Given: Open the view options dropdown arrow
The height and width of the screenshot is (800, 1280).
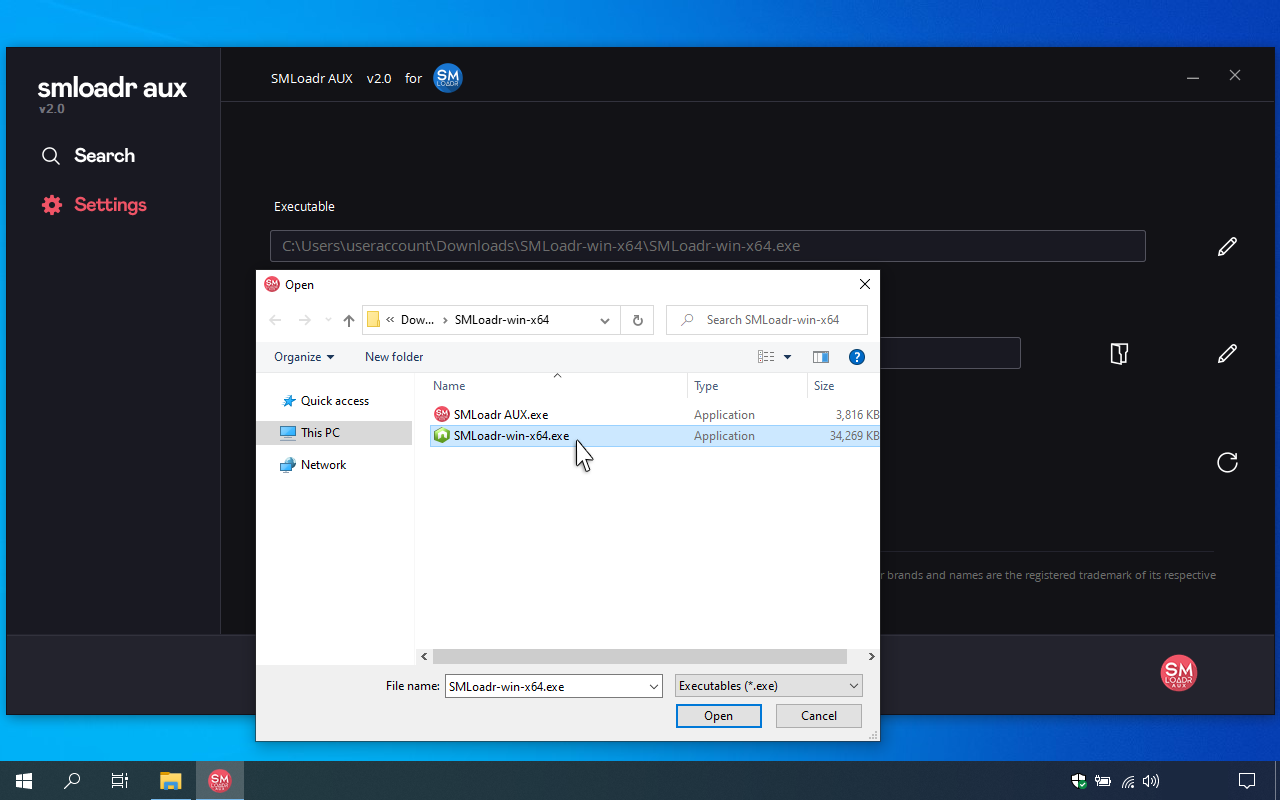Looking at the screenshot, I should (x=787, y=357).
